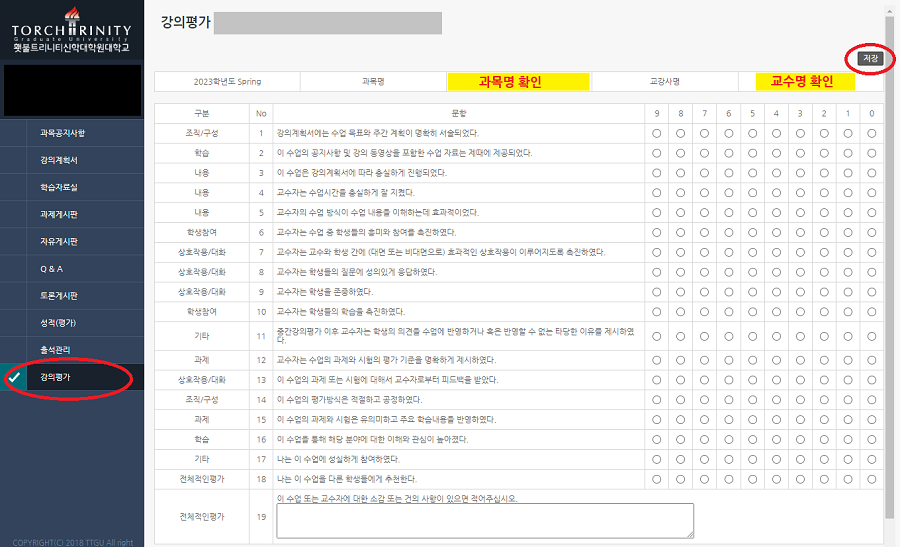Open 토론게시판 from the sidebar

pos(59,296)
